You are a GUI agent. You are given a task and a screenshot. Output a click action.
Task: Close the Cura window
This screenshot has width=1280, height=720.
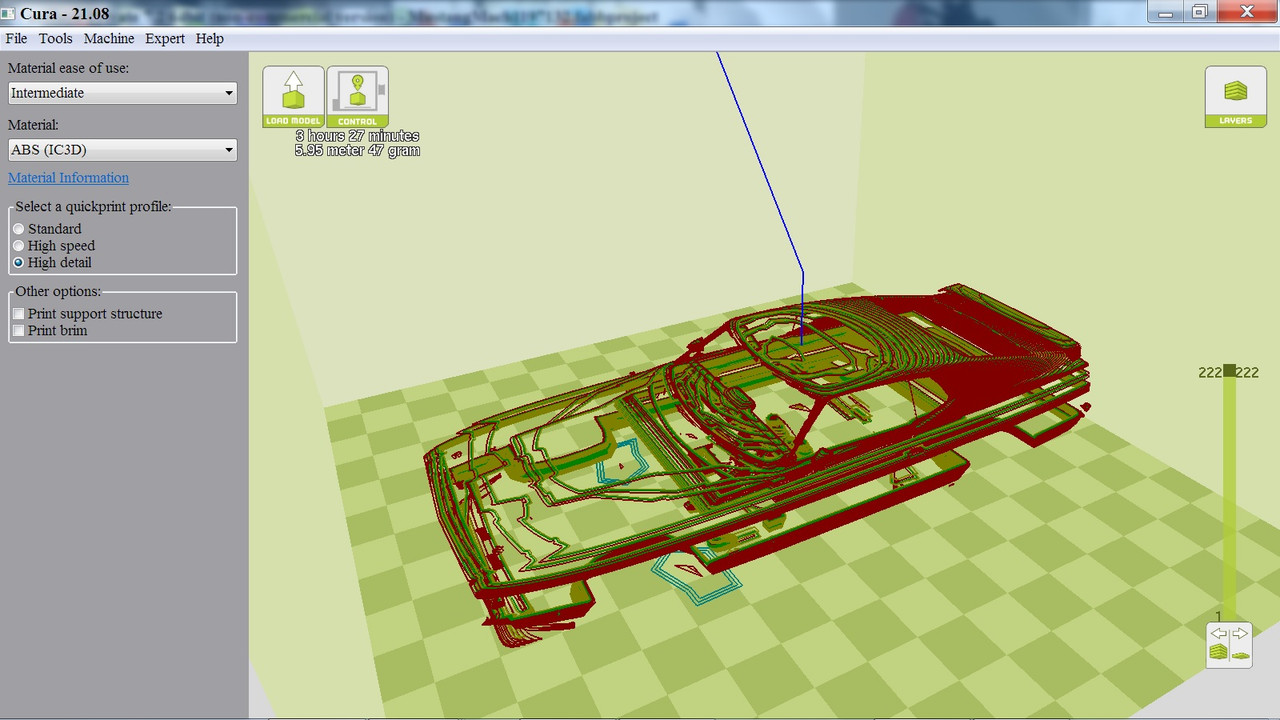(1246, 12)
